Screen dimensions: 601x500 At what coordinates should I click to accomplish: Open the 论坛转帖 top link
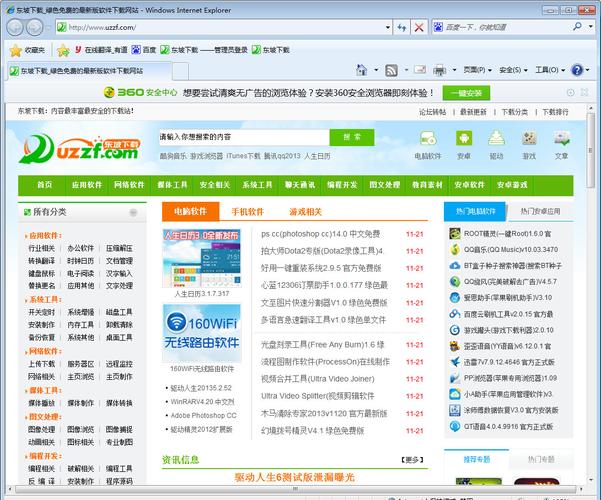point(432,112)
